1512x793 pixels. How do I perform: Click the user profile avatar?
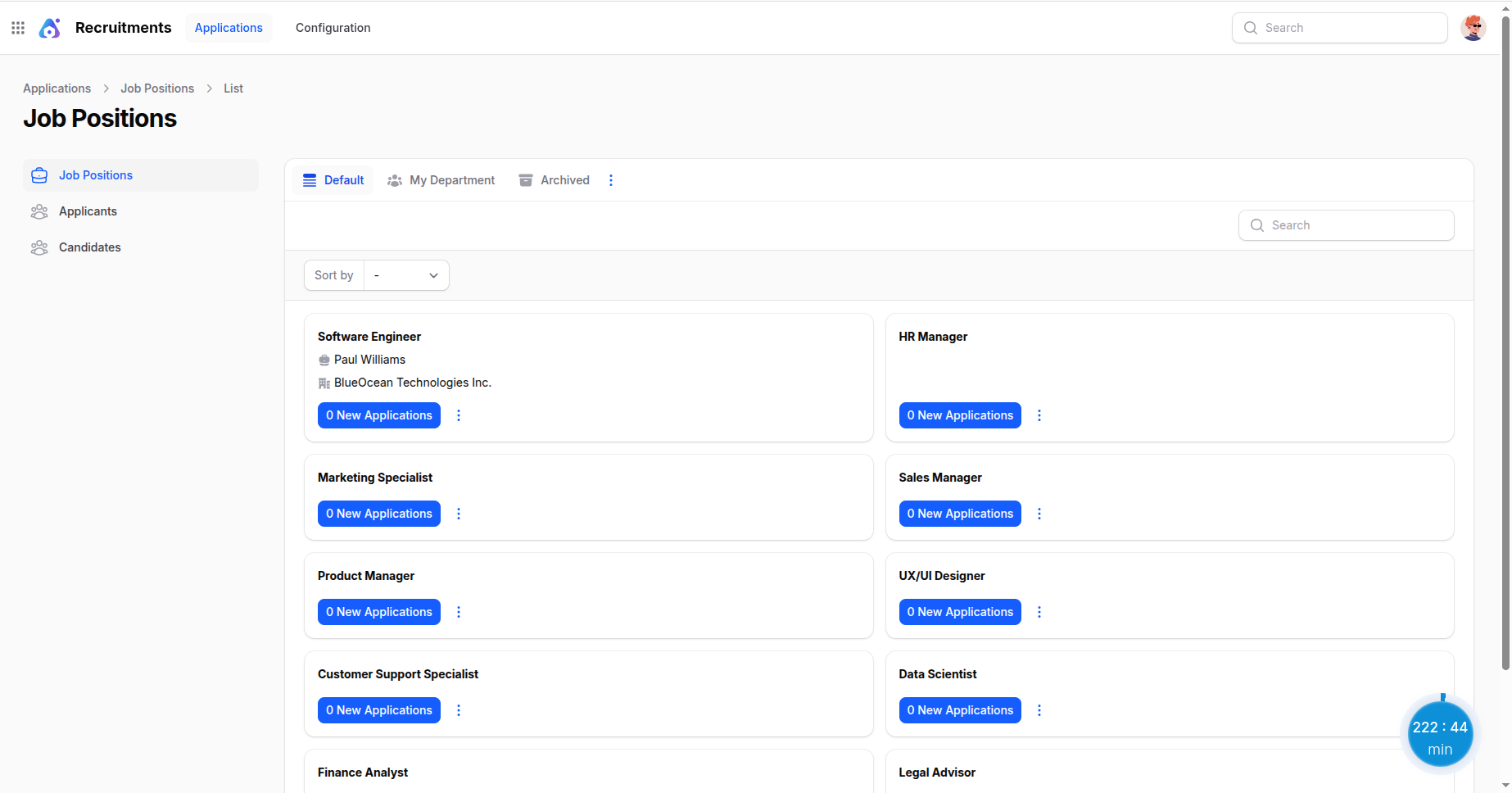click(1473, 27)
